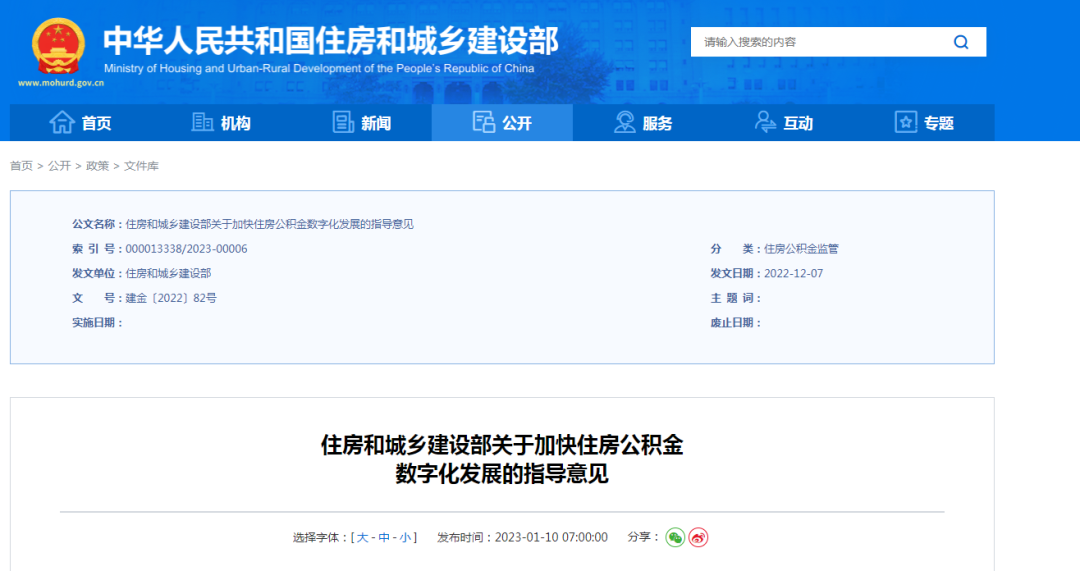Click the issuing unit 住房和城乡建设部

pyautogui.click(x=168, y=273)
